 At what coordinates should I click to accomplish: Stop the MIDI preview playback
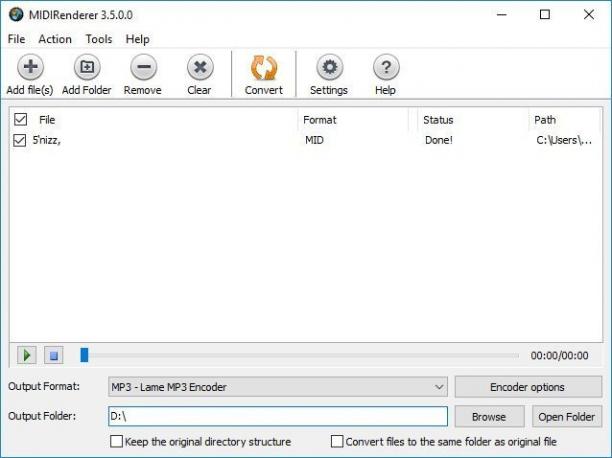[x=53, y=355]
